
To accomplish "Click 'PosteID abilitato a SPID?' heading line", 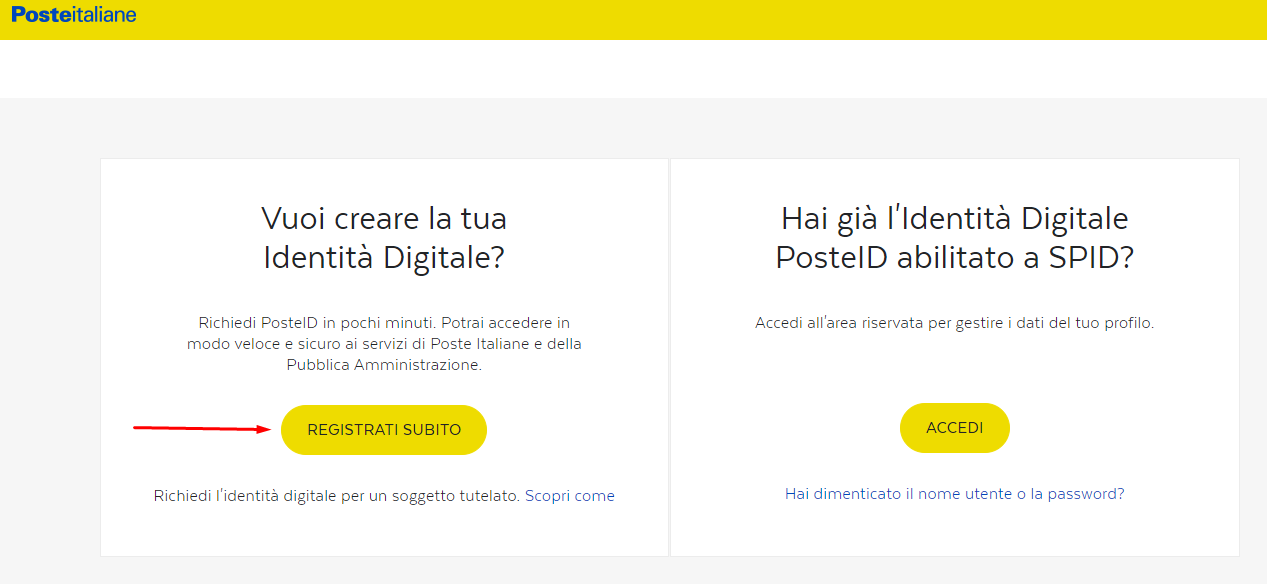I will pos(954,257).
